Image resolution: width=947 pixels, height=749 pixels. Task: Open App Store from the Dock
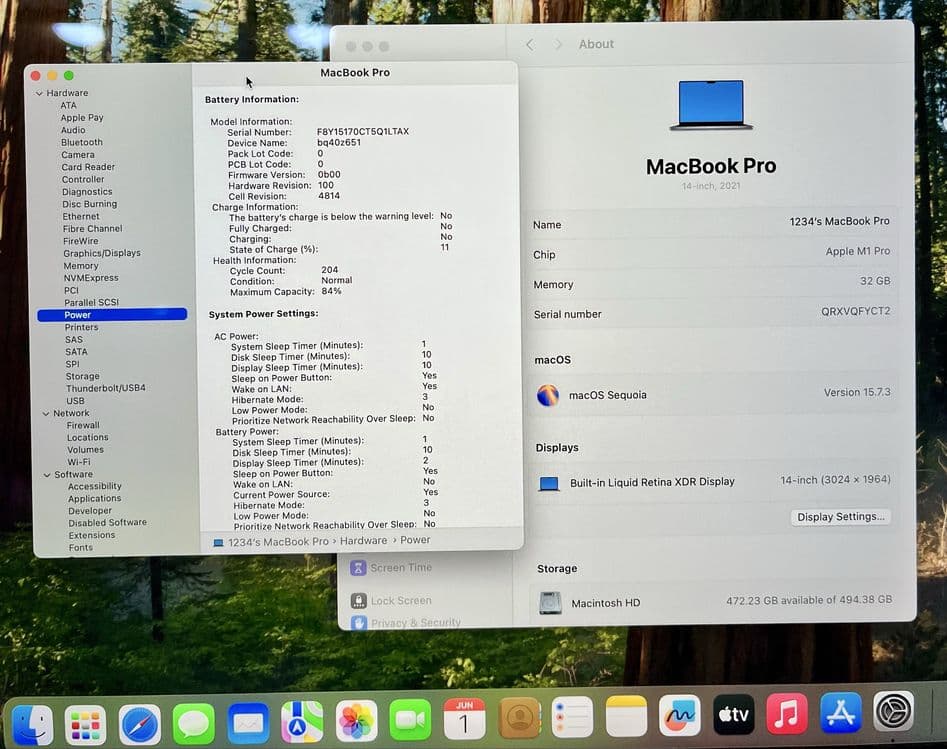click(841, 713)
